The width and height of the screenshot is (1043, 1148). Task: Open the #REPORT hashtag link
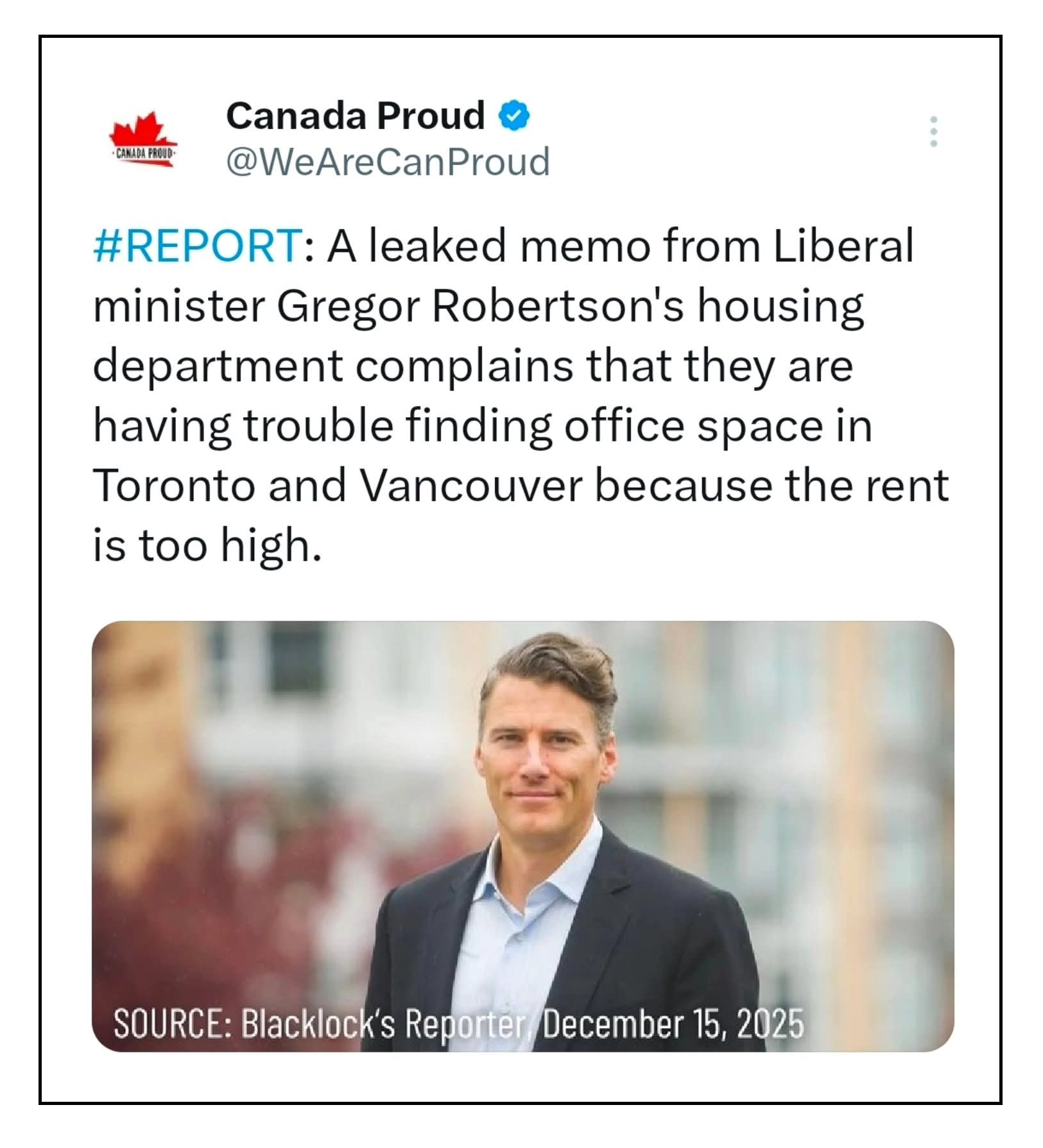pos(197,246)
